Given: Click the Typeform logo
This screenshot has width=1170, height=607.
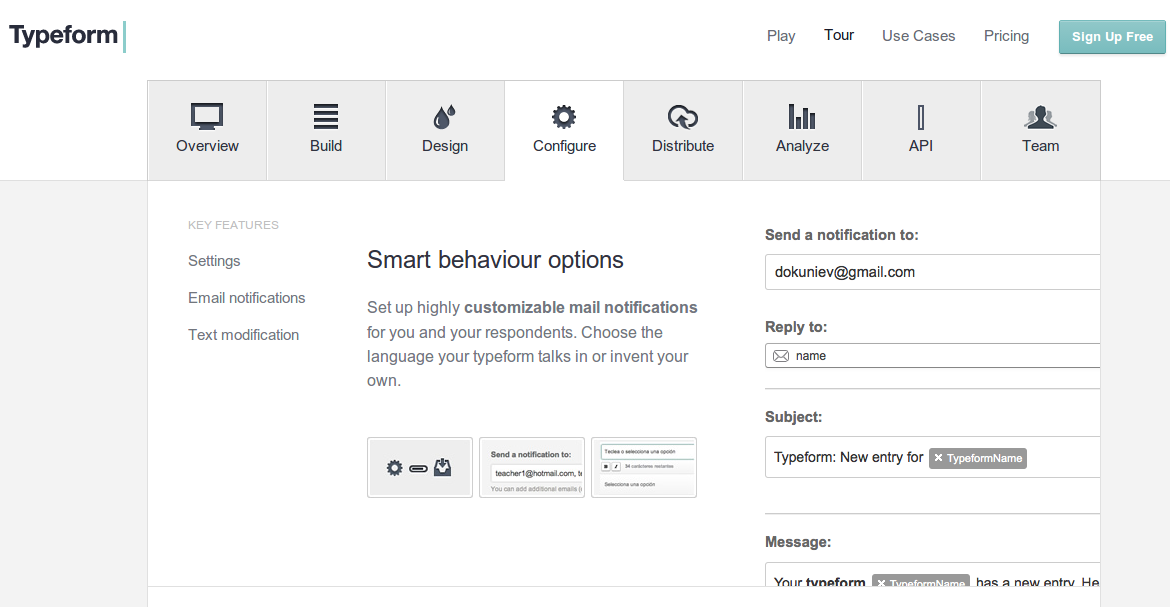Looking at the screenshot, I should pyautogui.click(x=67, y=36).
